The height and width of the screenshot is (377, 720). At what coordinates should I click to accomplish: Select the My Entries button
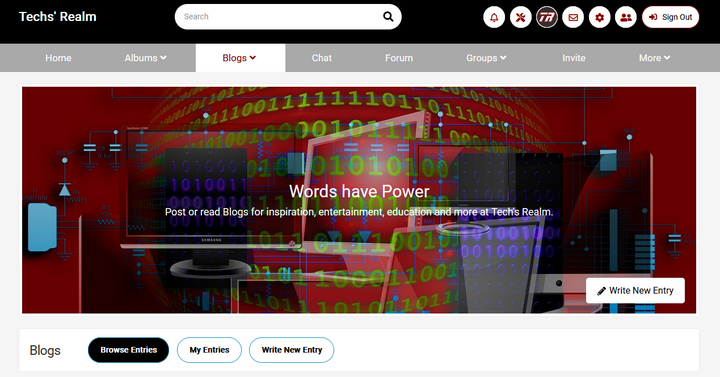tap(209, 350)
